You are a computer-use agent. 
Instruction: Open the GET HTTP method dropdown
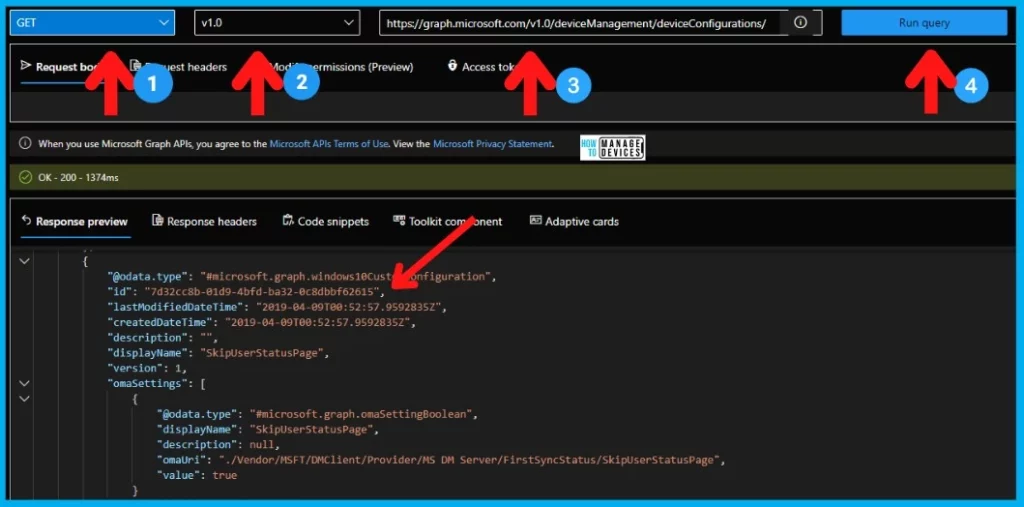[92, 23]
